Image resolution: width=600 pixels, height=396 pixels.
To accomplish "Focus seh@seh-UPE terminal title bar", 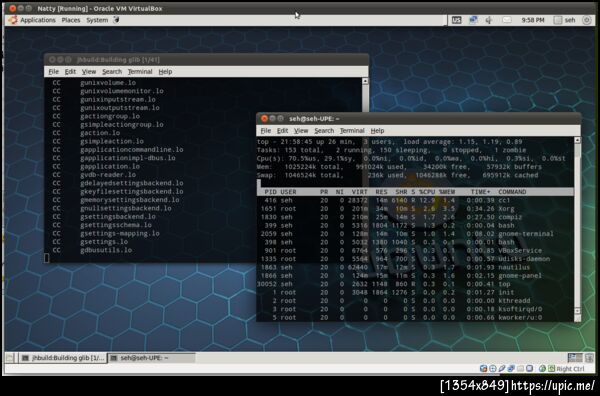I will tap(418, 119).
